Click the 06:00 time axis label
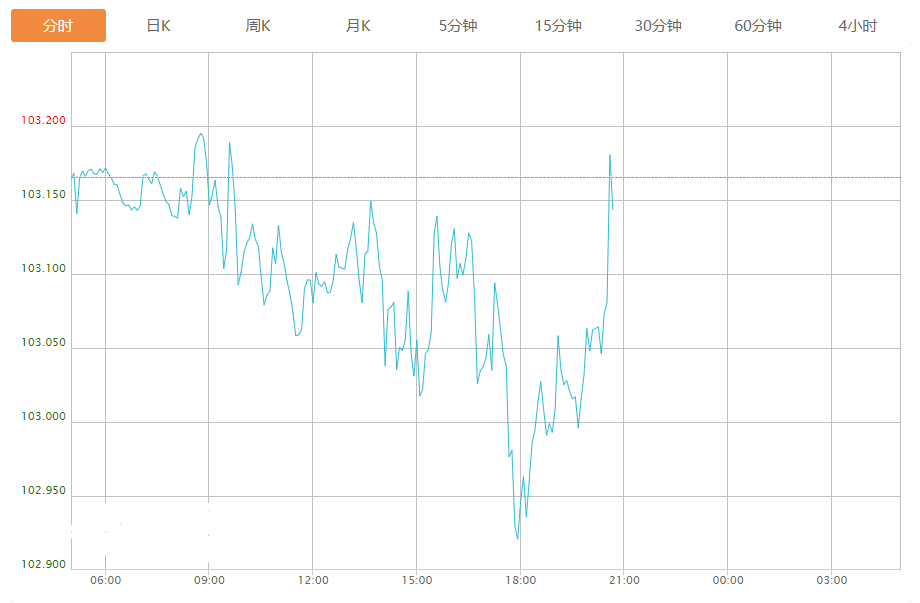This screenshot has width=920, height=603. (x=105, y=580)
